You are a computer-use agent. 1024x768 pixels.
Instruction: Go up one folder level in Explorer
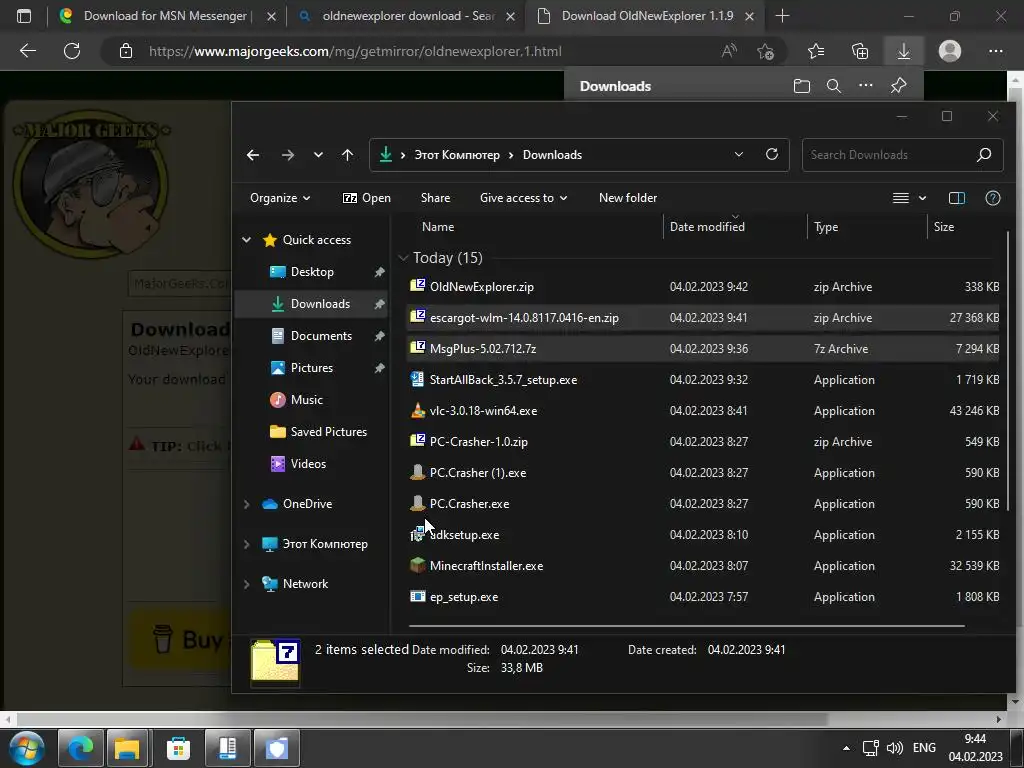pyautogui.click(x=347, y=155)
